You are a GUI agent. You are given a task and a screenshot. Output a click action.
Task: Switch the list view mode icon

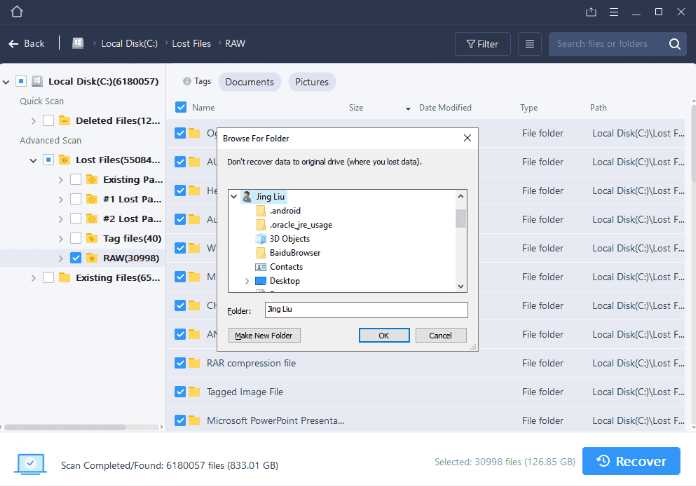530,44
